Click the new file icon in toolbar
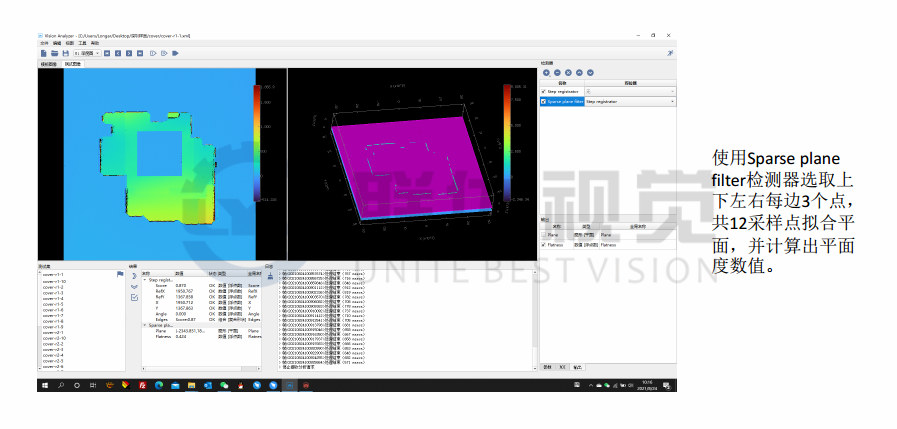The image size is (897, 429). 43,52
